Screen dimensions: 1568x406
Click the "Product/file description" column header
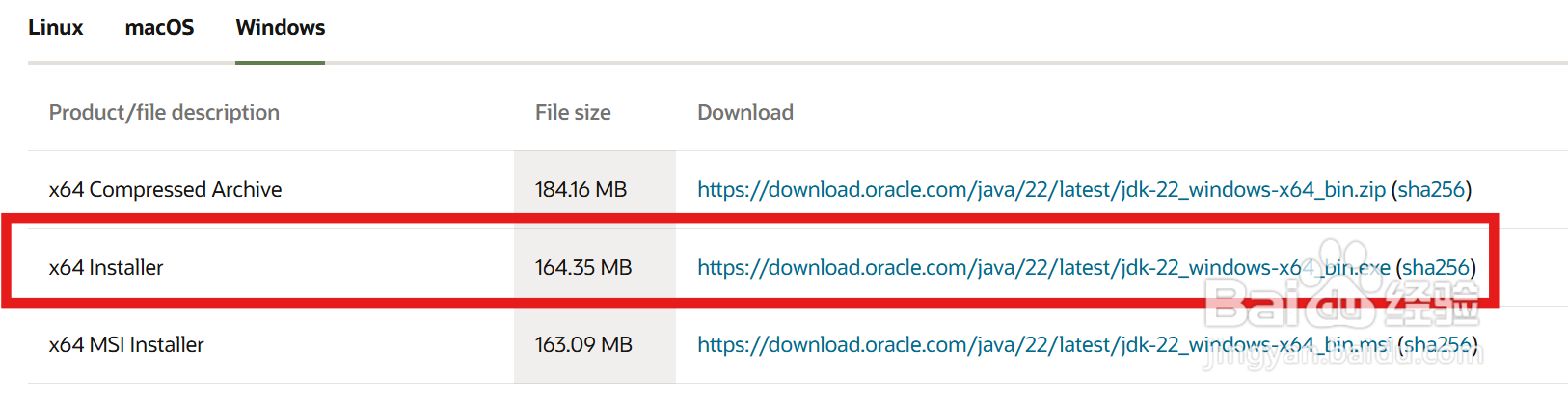coord(164,113)
